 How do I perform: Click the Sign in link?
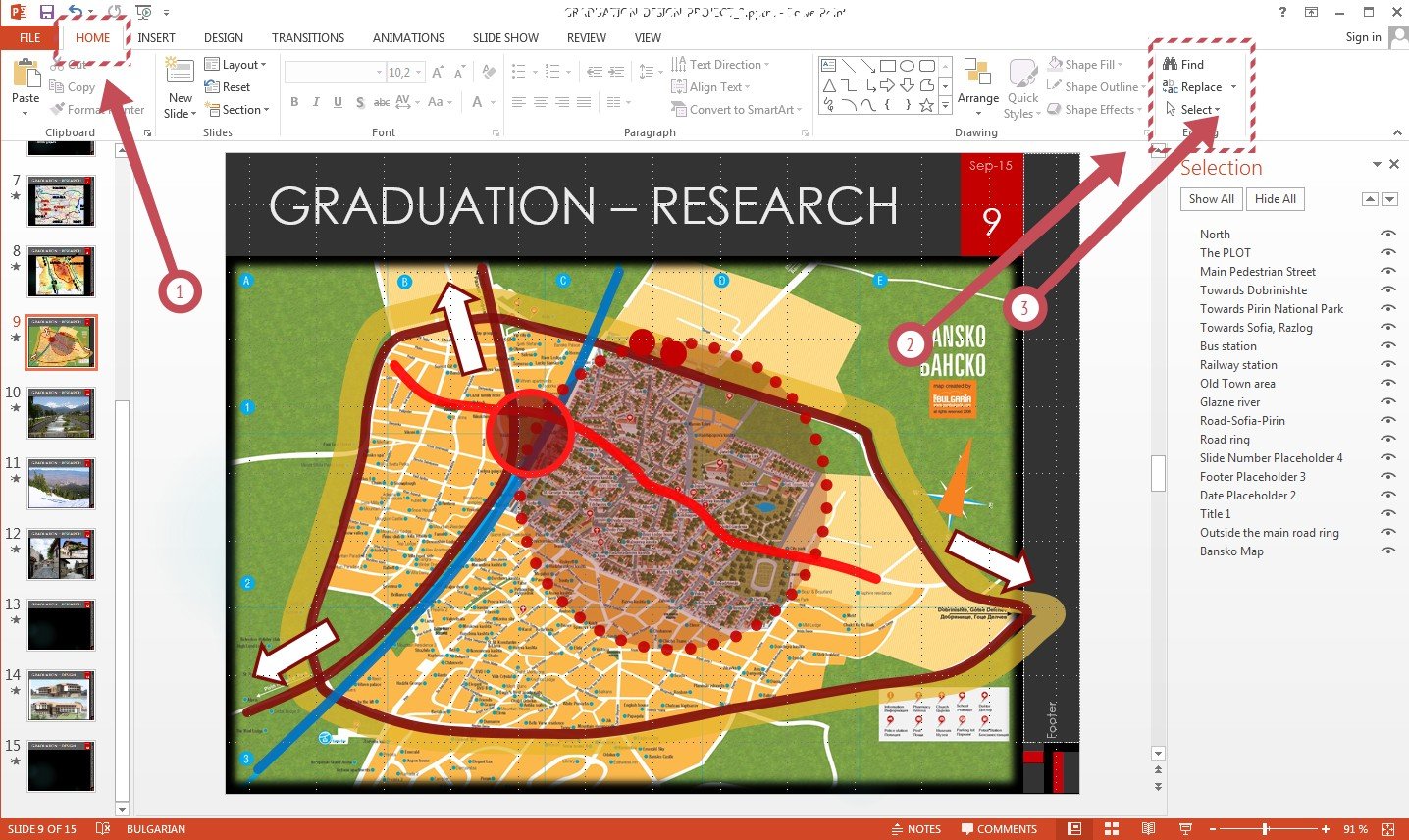[x=1363, y=37]
